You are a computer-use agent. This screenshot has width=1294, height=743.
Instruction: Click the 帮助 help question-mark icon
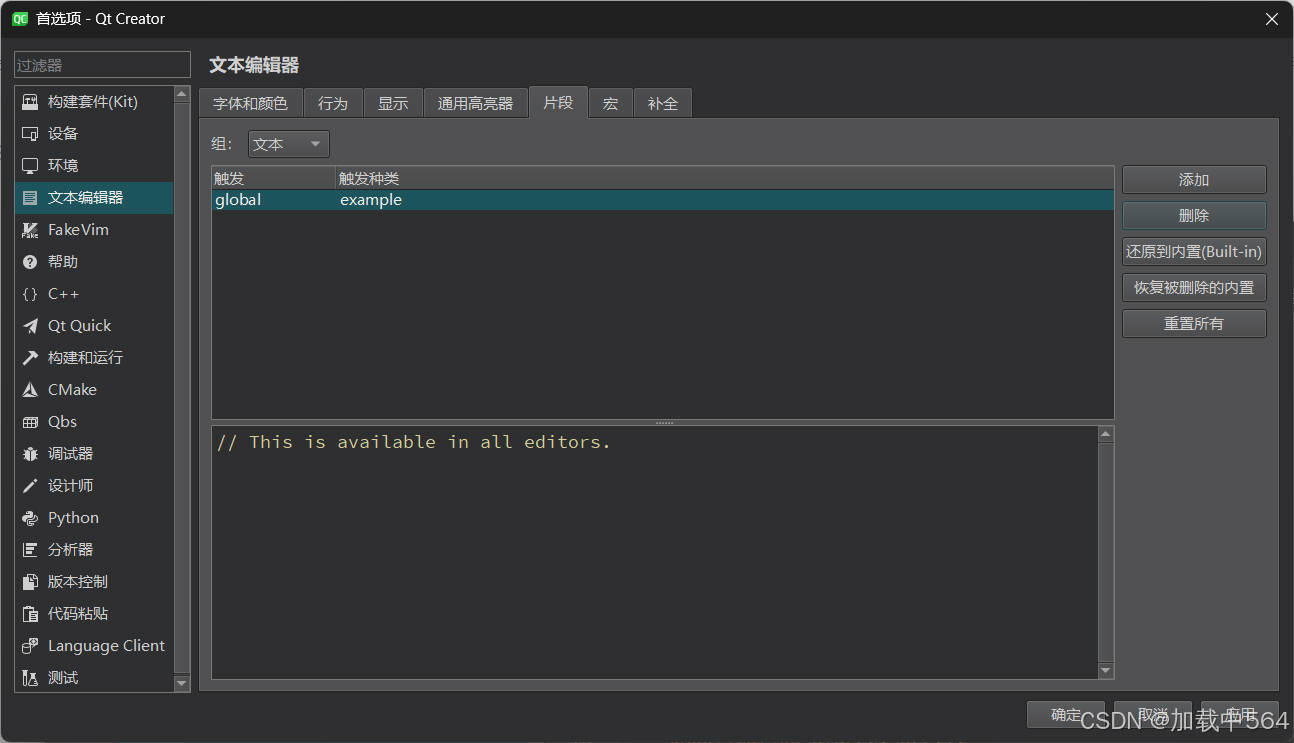coord(30,262)
